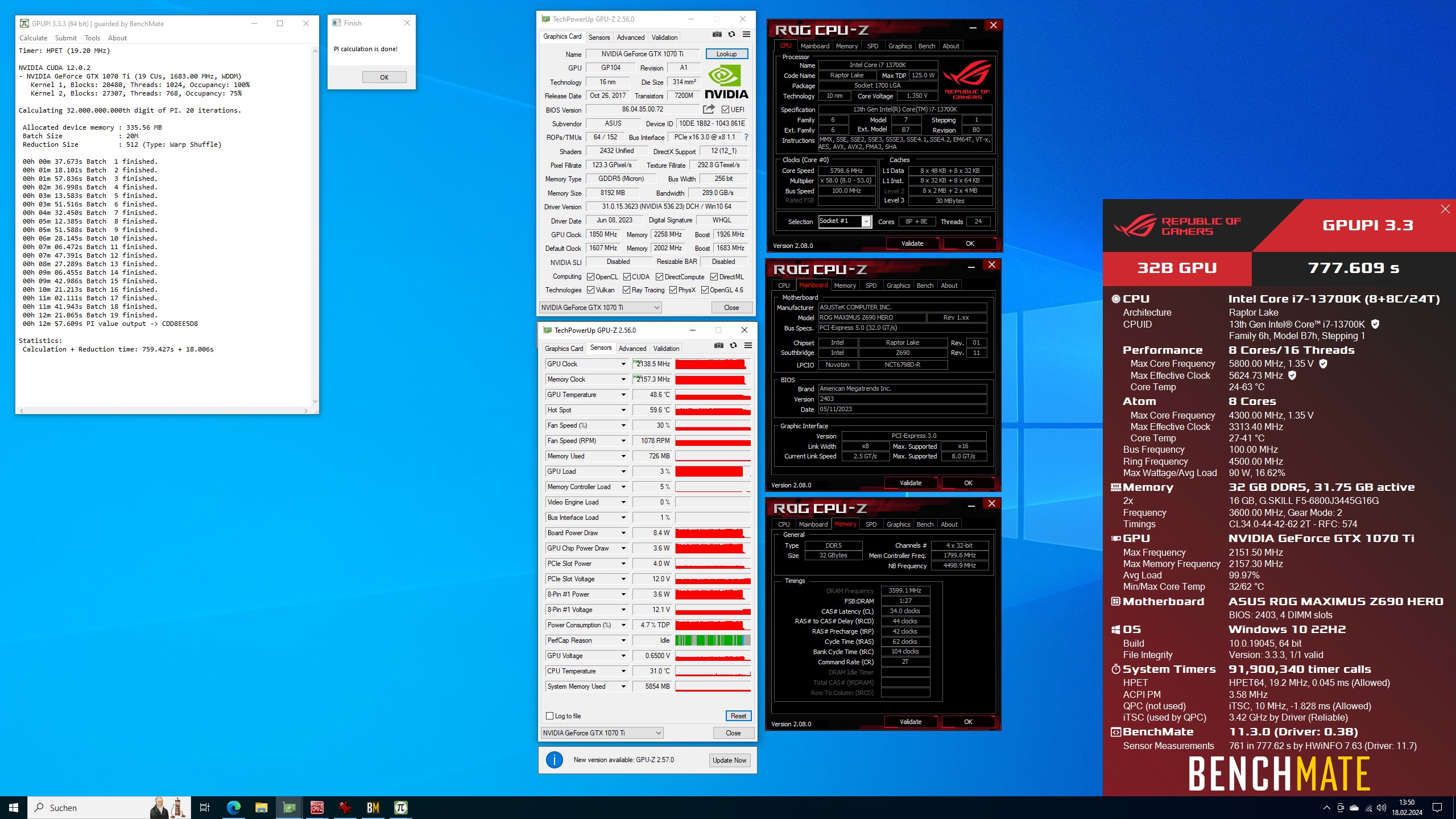1456x819 pixels.
Task: Toggle CUDA checkbox
Action: [x=627, y=277]
